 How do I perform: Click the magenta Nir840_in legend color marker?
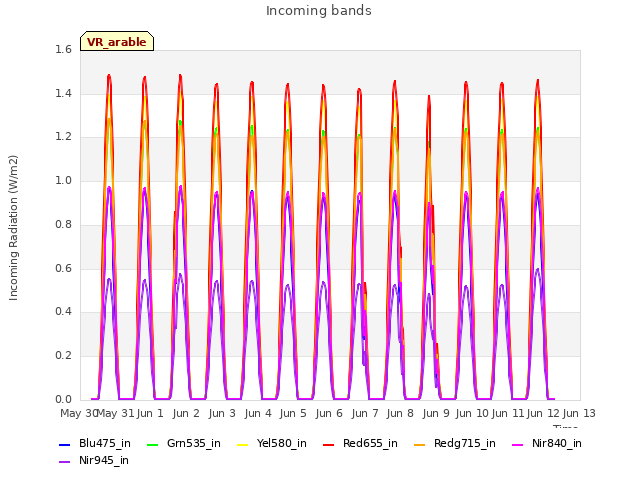click(x=518, y=444)
